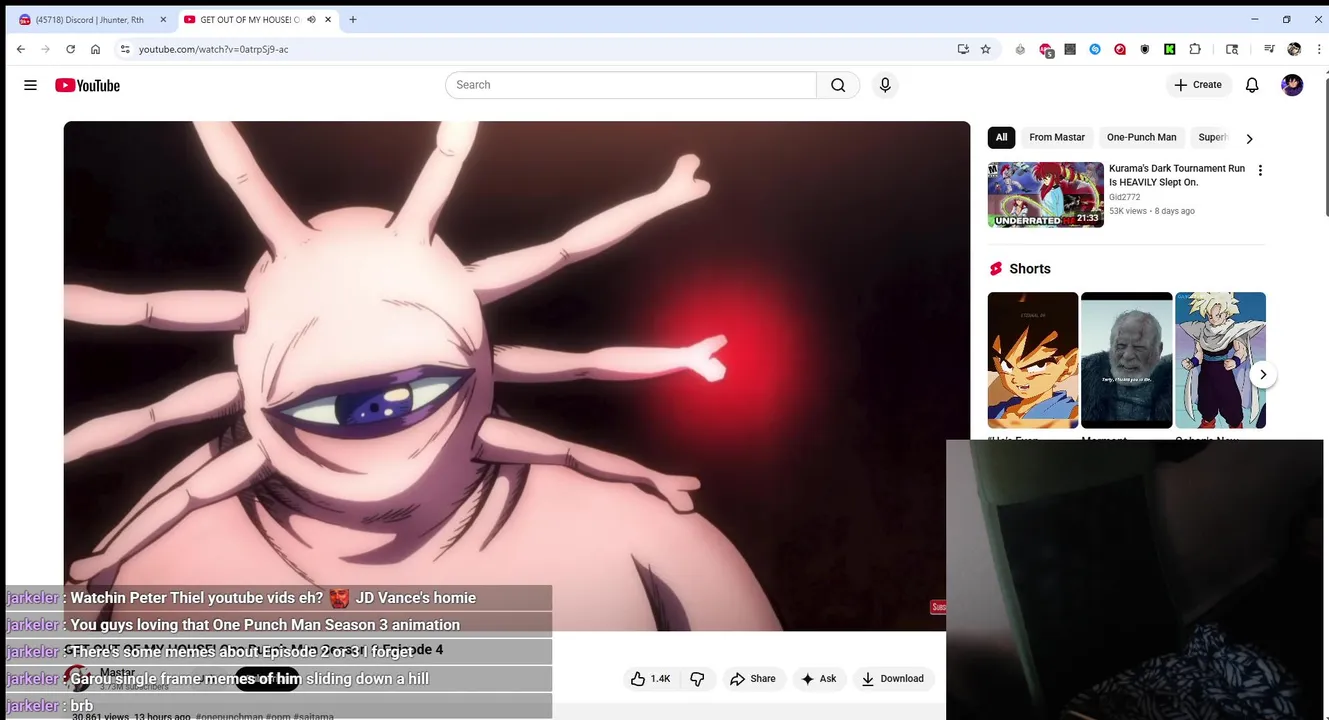This screenshot has width=1329, height=720.
Task: Filter by From Mastar chip
Action: (1057, 138)
